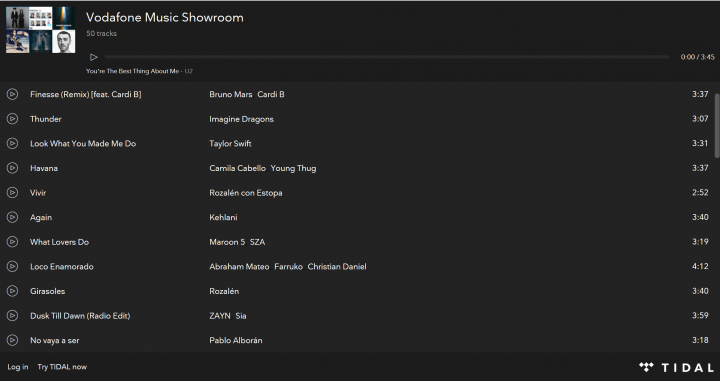Viewport: 720px width, 381px height.
Task: Play the track What Lovers Do
Action: click(x=12, y=242)
